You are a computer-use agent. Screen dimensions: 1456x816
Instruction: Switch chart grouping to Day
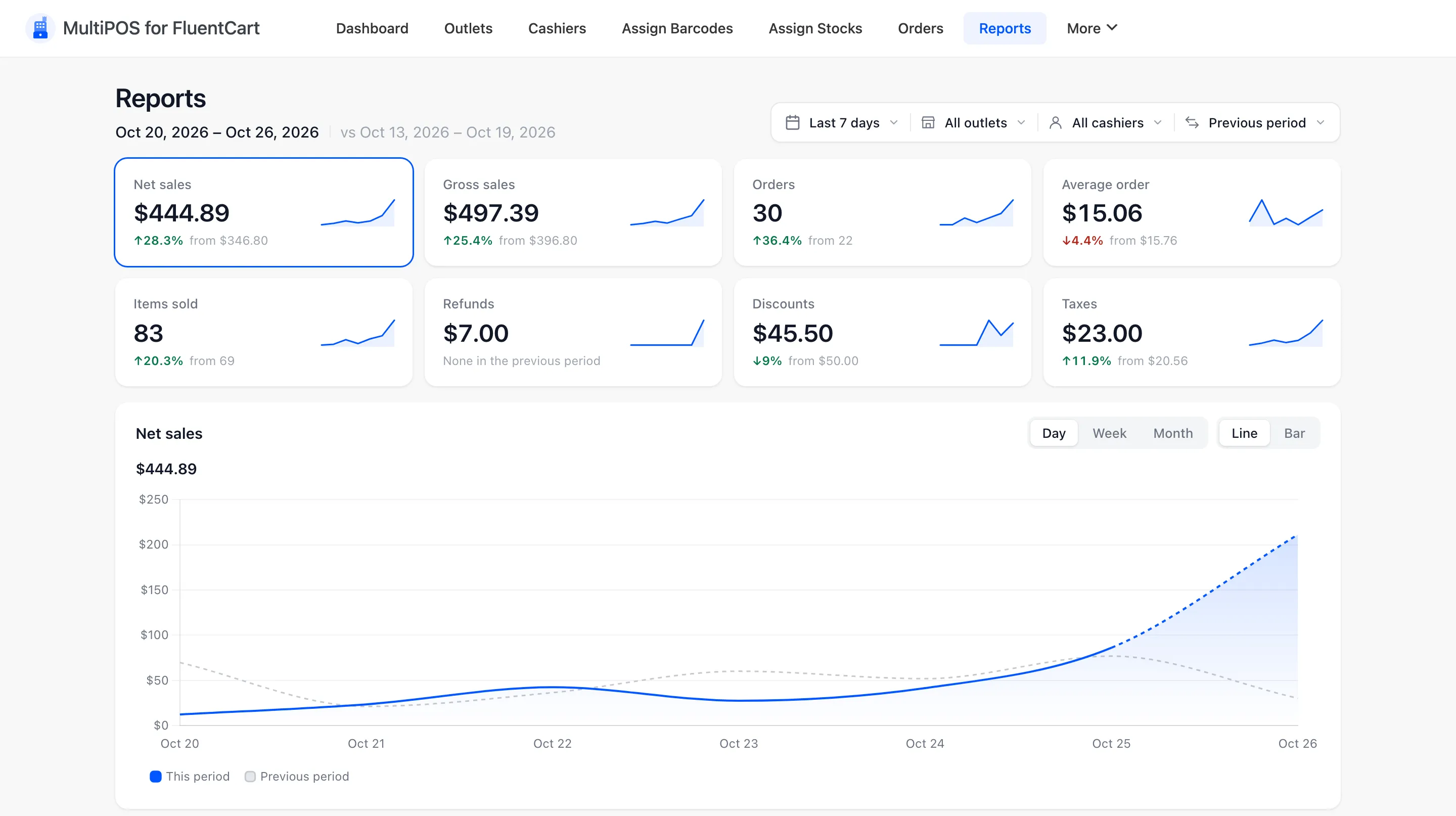(x=1054, y=433)
